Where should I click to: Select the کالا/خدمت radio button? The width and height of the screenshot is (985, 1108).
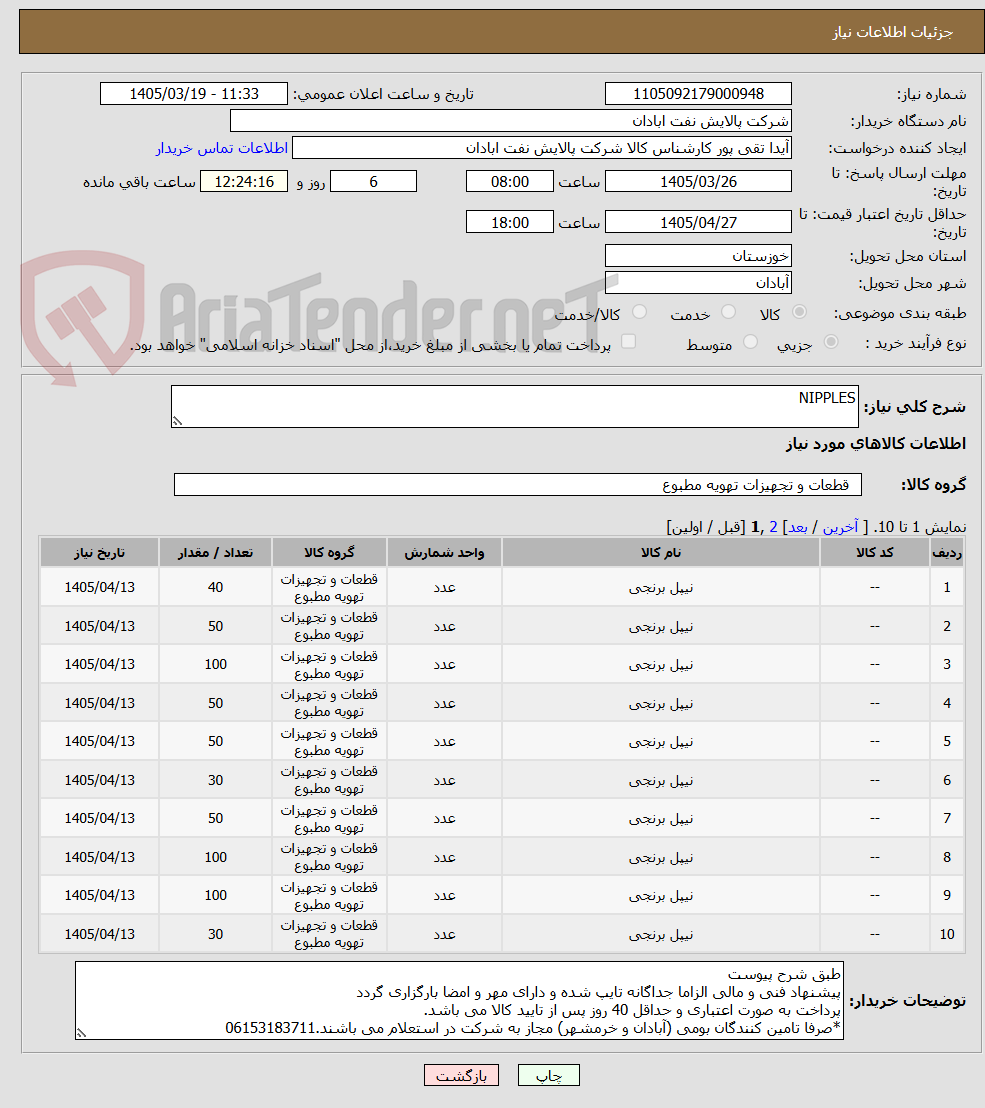pyautogui.click(x=639, y=312)
